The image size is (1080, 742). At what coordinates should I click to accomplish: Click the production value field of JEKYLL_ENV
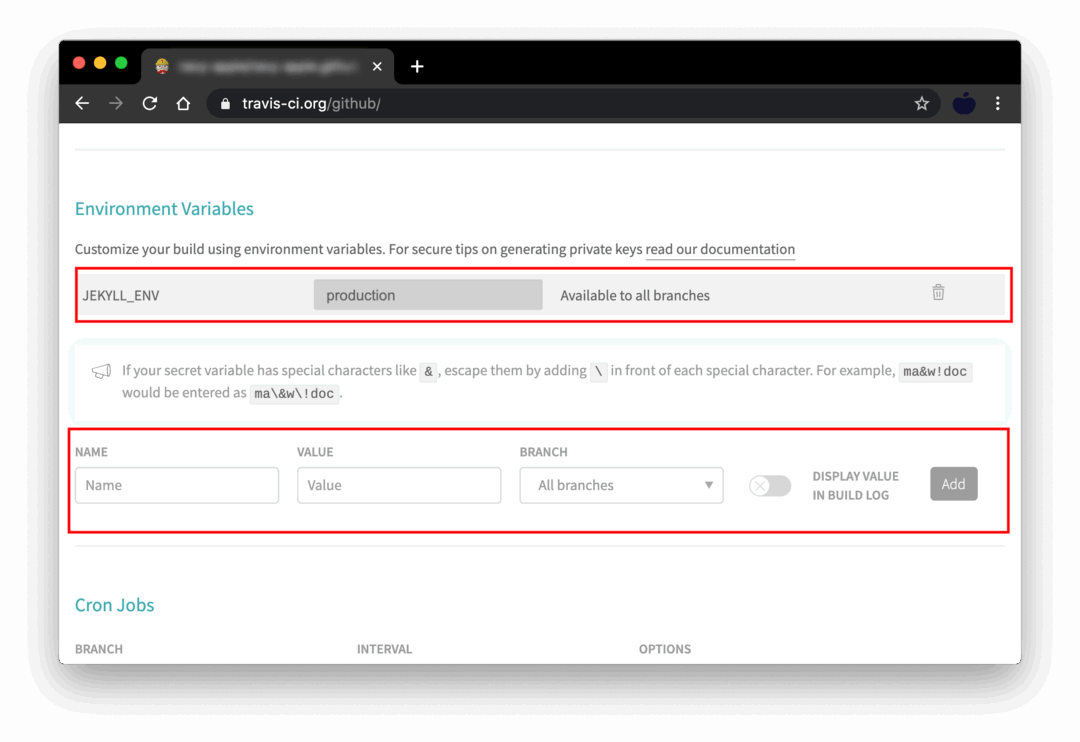click(428, 295)
